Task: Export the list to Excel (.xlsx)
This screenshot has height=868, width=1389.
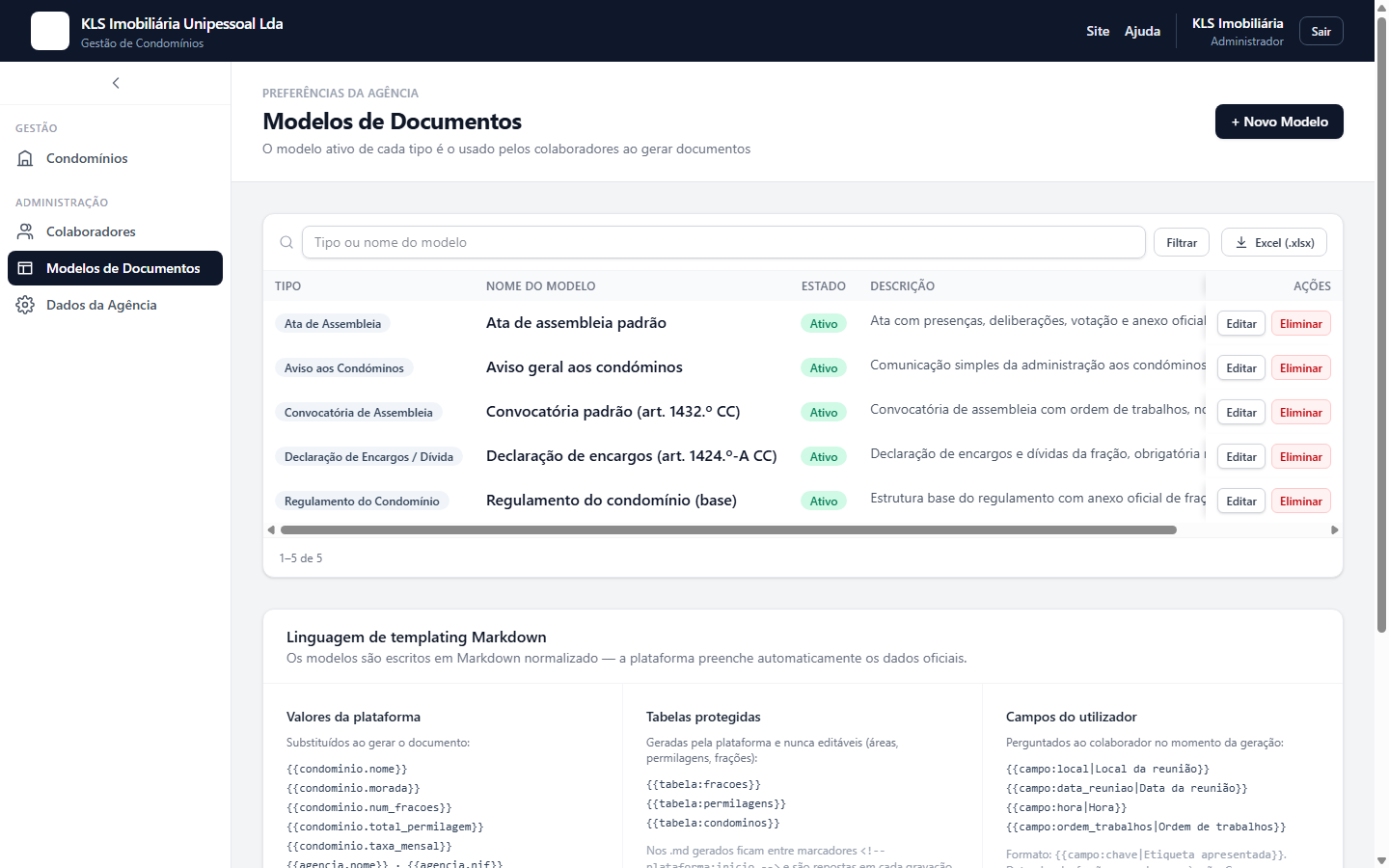Action: (x=1274, y=242)
